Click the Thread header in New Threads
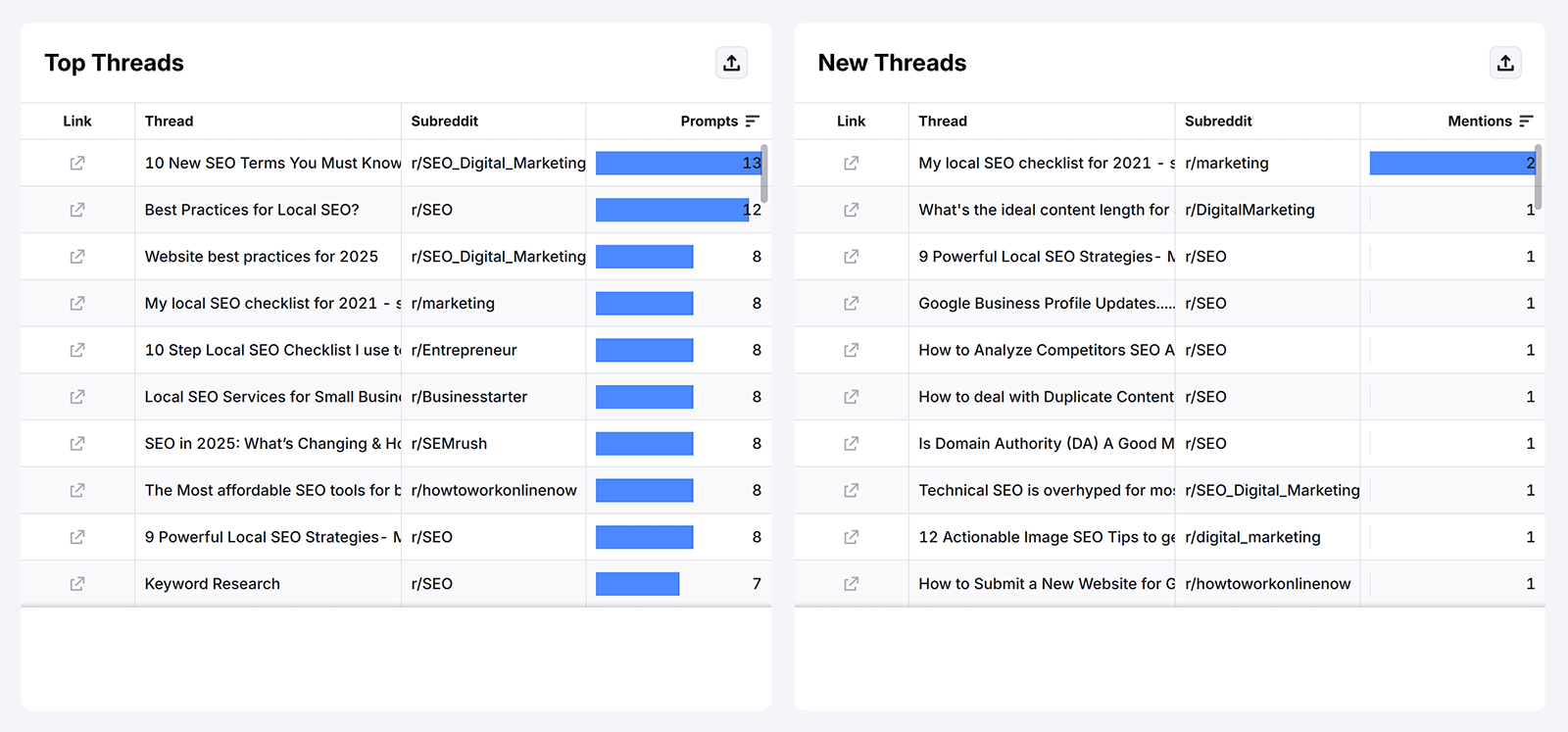The width and height of the screenshot is (1568, 732). click(942, 122)
